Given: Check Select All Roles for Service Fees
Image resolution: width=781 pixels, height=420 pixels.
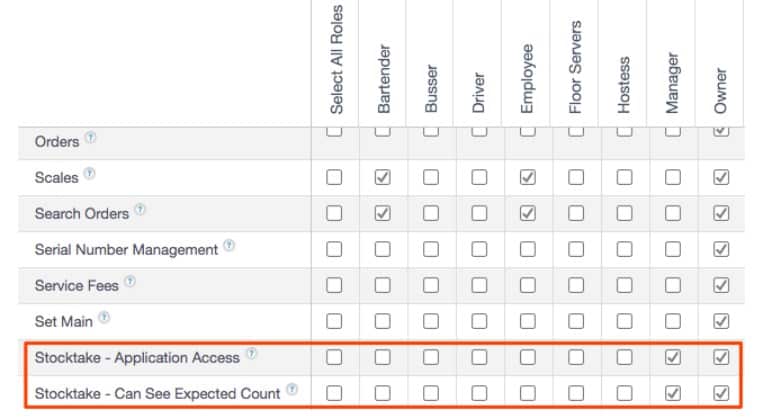Looking at the screenshot, I should (x=334, y=285).
